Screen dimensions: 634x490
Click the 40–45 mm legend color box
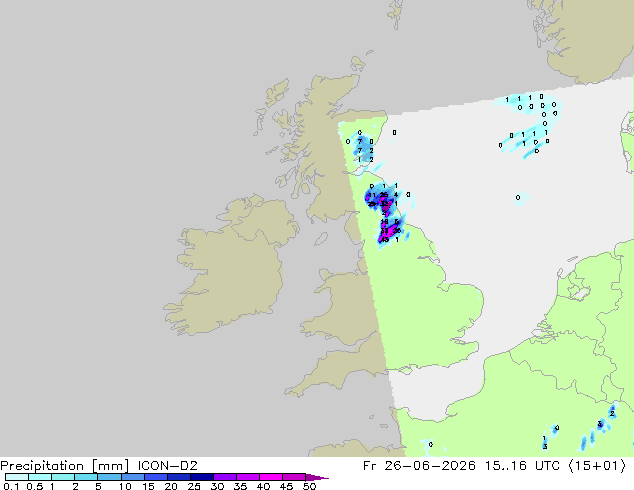click(271, 477)
